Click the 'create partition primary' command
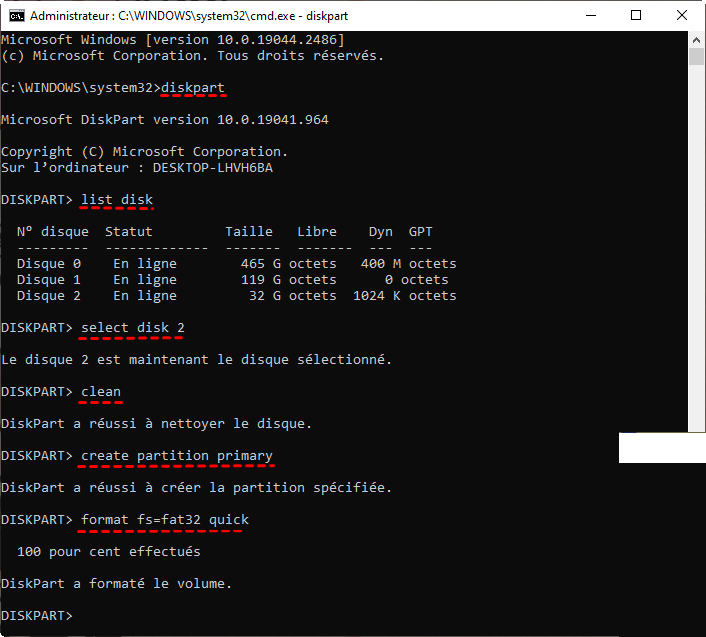 tap(177, 456)
